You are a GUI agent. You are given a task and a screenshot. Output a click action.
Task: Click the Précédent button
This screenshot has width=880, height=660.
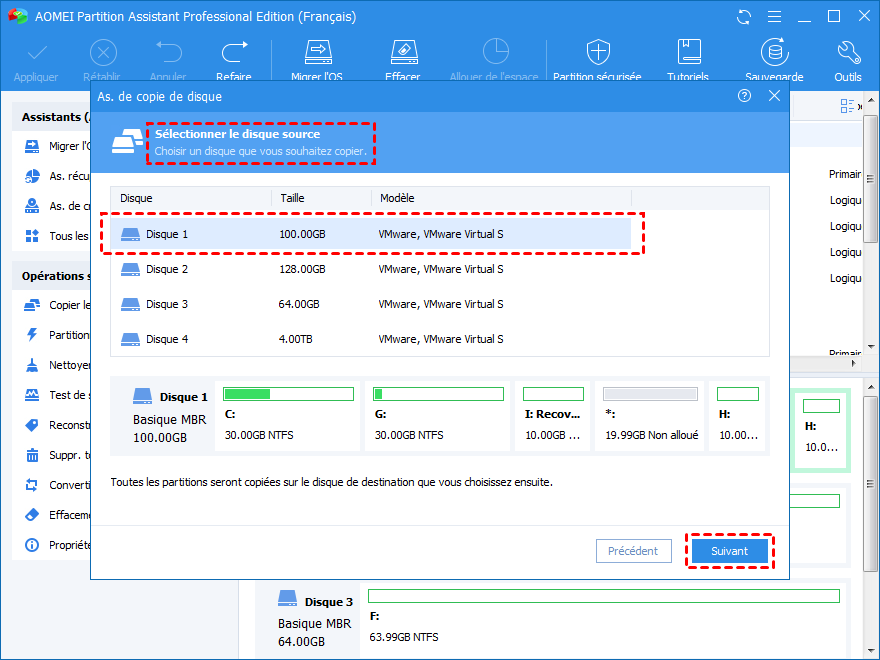[634, 551]
